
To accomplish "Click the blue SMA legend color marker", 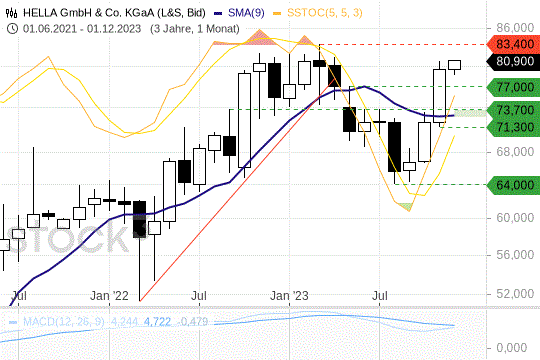I will point(218,13).
